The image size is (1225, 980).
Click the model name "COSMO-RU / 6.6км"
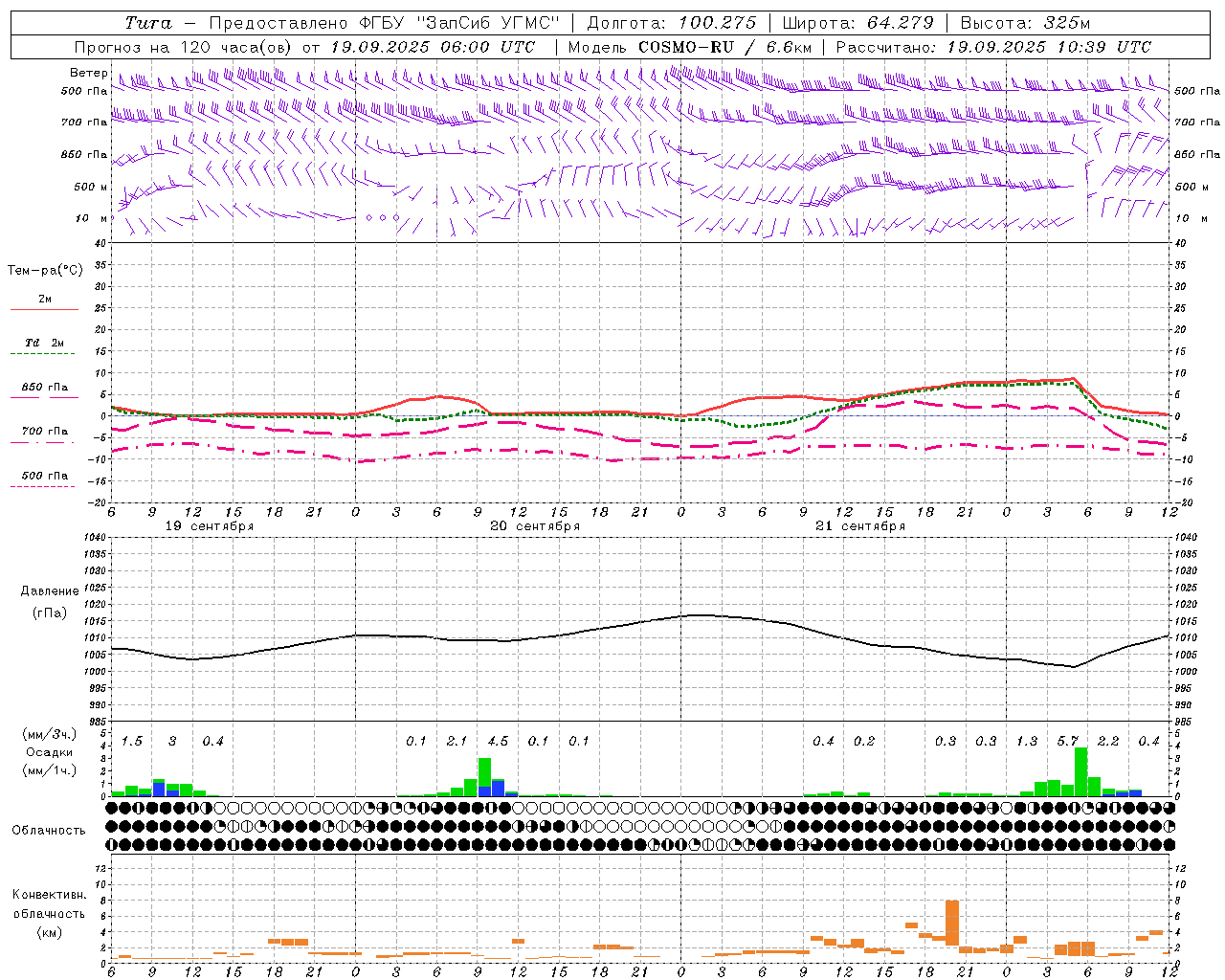tap(725, 47)
